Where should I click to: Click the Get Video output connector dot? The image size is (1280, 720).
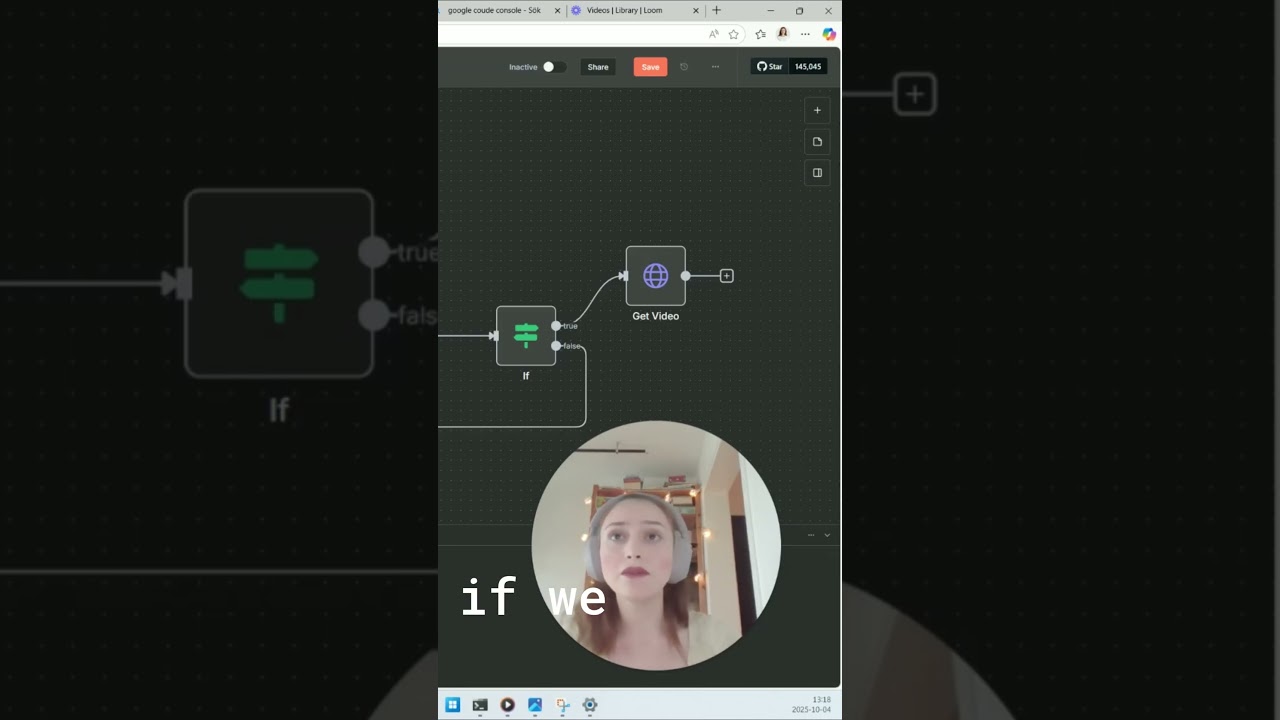point(685,276)
